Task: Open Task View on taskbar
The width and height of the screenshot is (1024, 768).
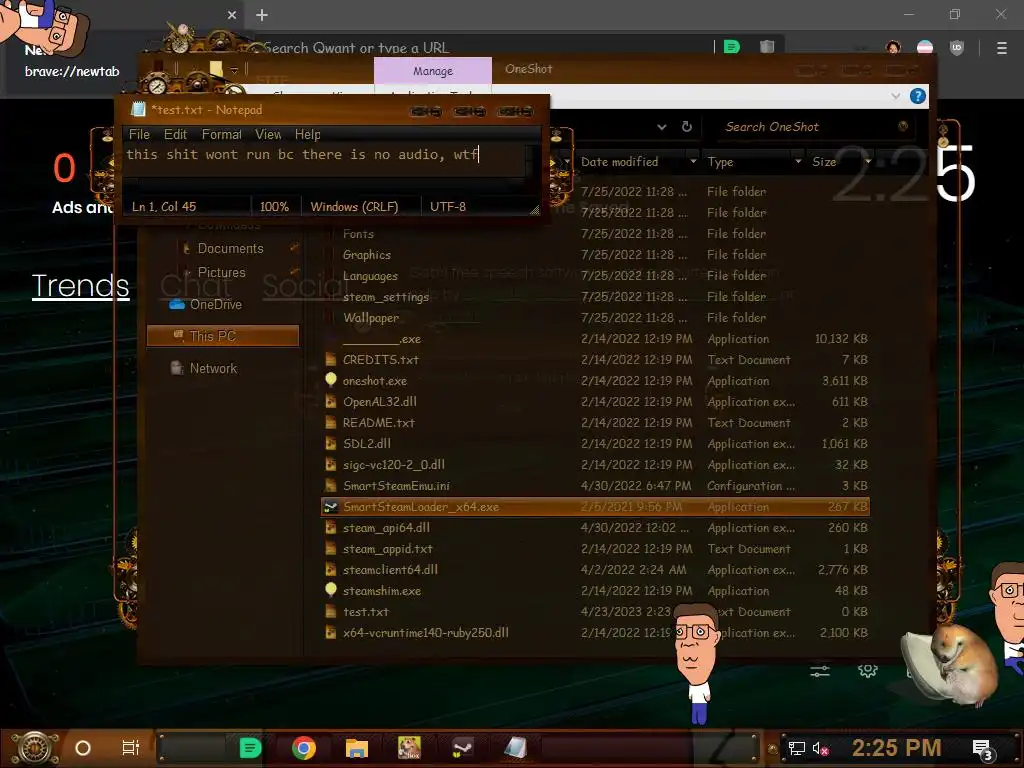Action: (131, 748)
